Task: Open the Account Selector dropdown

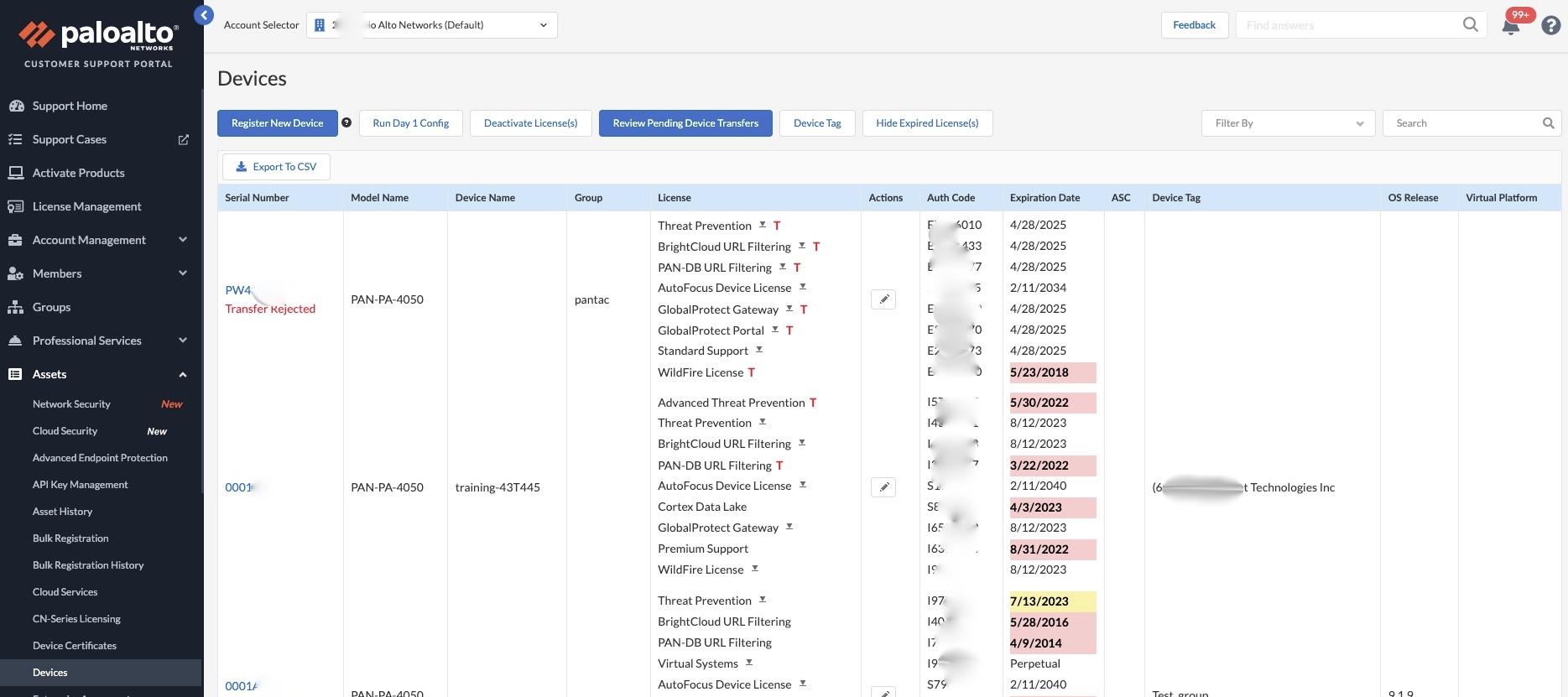Action: coord(432,25)
